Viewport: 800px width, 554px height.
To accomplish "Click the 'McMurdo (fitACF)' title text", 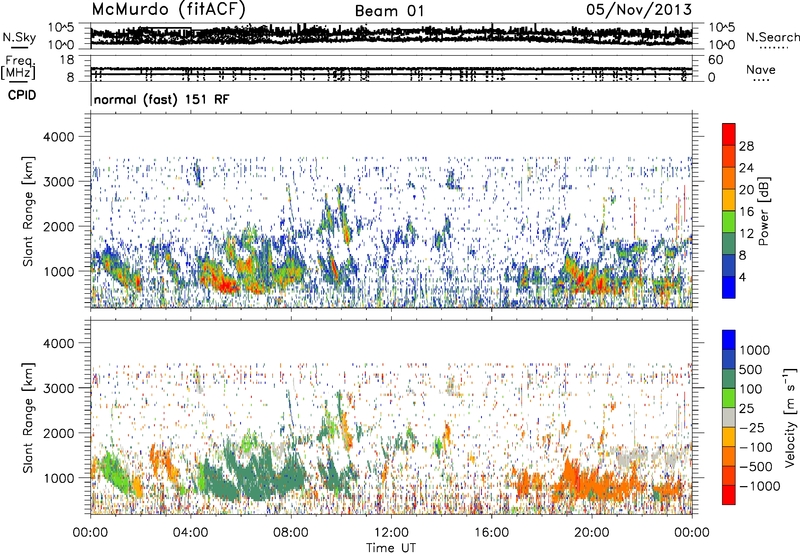I will pos(168,10).
